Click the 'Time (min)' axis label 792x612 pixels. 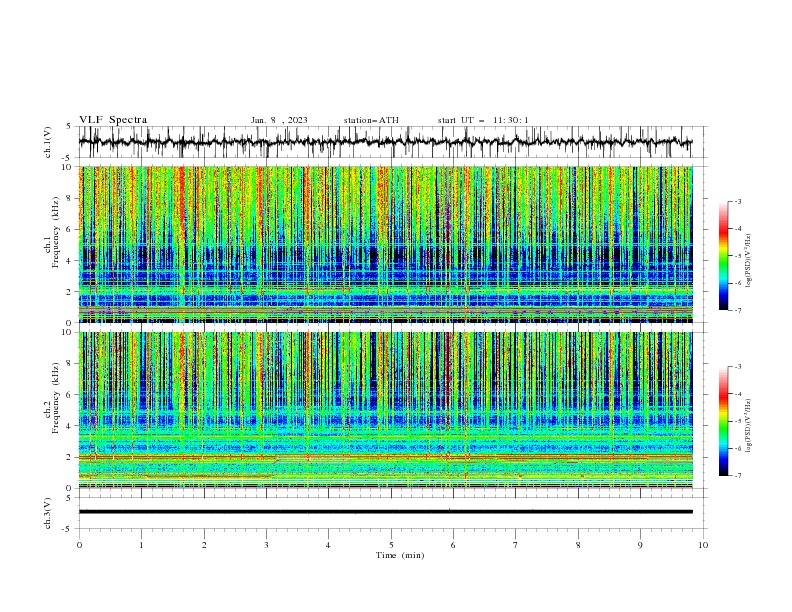[400, 555]
